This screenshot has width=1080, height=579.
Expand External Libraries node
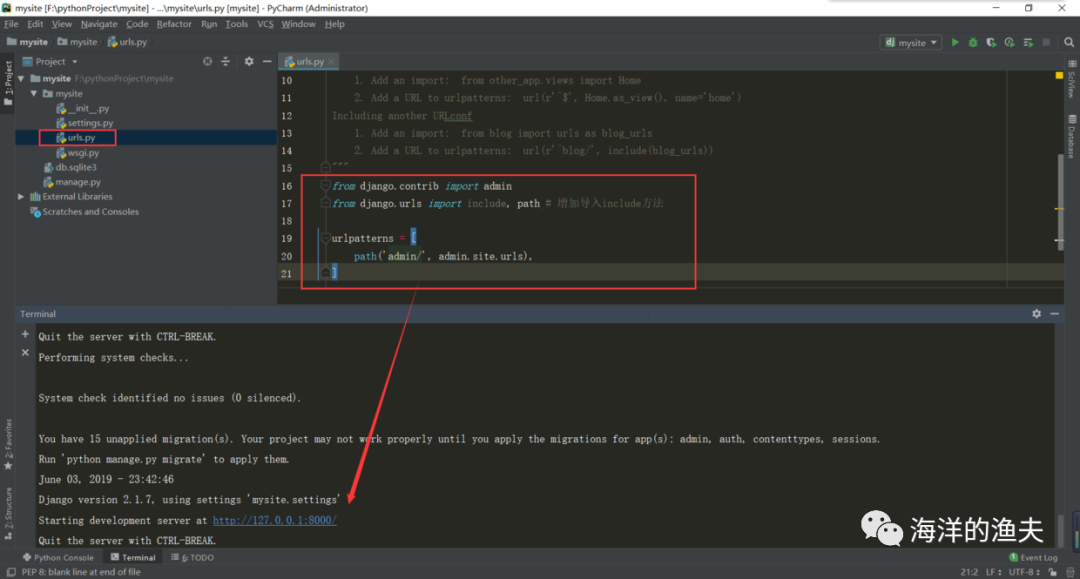click(x=21, y=197)
